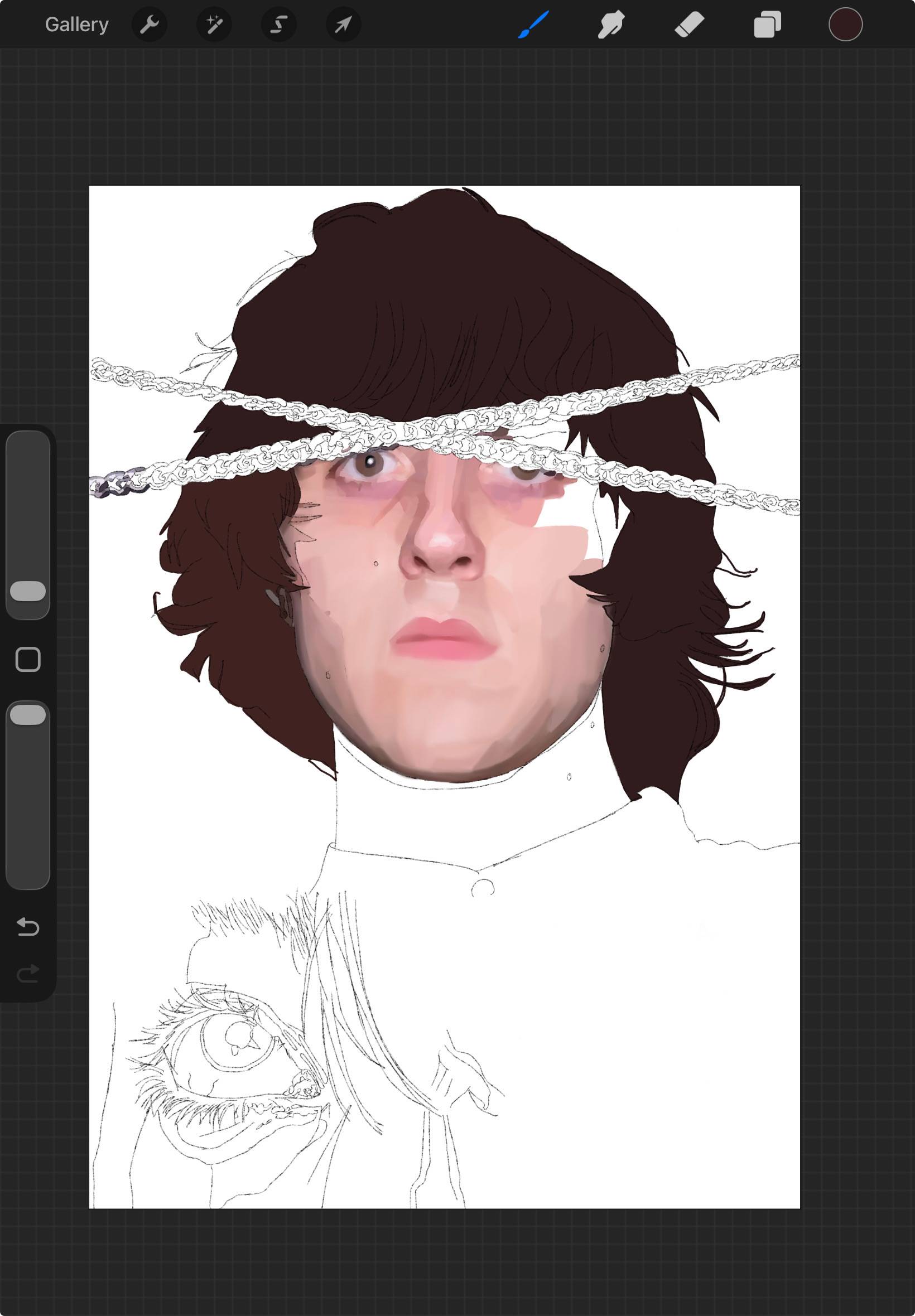The image size is (915, 1316).
Task: Open the Layers panel
Action: click(x=768, y=25)
